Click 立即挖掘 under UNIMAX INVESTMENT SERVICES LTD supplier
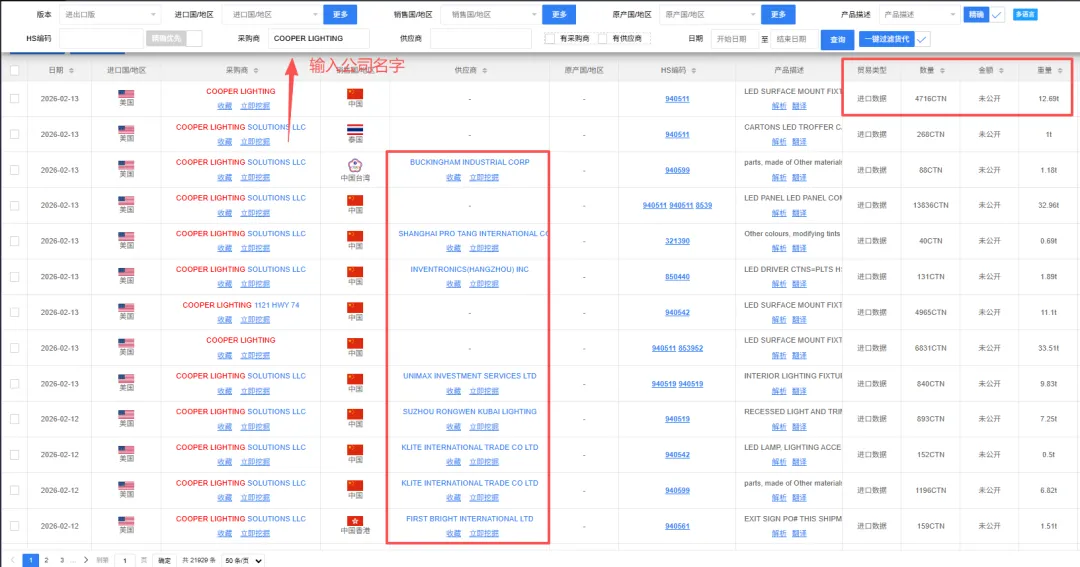Viewport: 1080px width, 567px height. [484, 391]
